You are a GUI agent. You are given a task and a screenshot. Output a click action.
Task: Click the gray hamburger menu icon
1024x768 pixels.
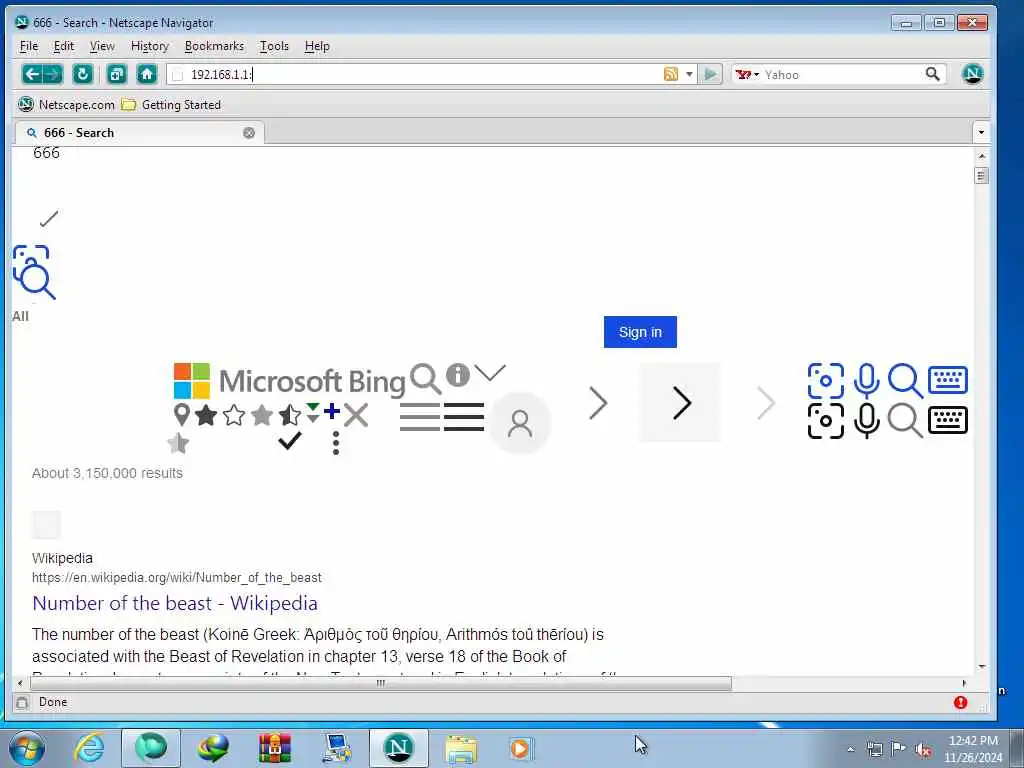420,417
